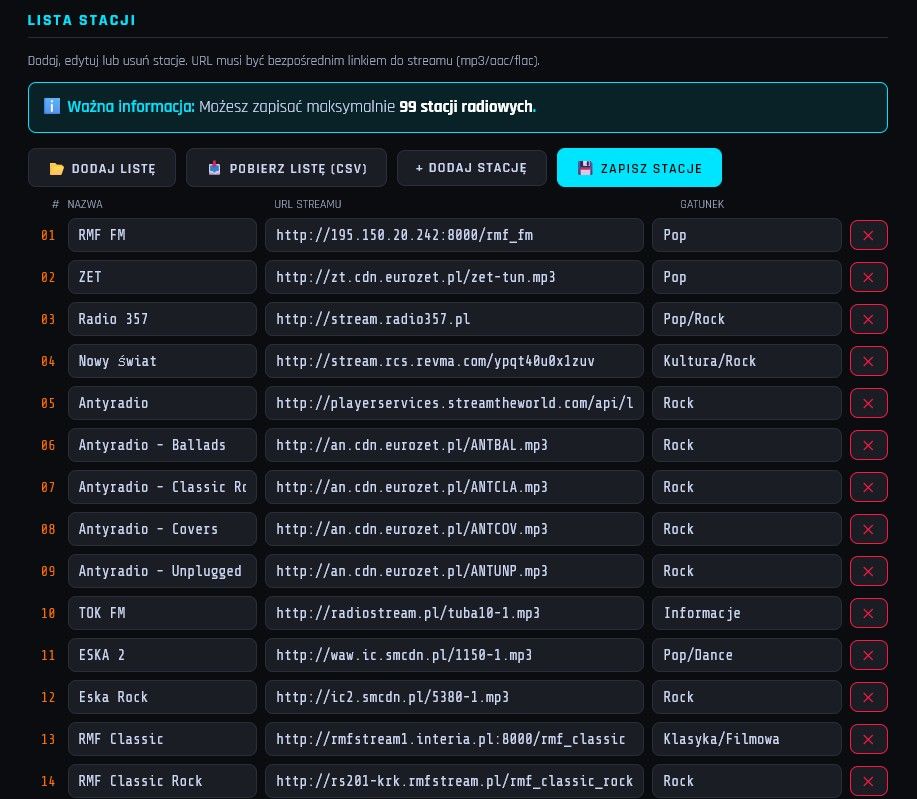Click row number 01
The height and width of the screenshot is (799, 917).
click(48, 235)
